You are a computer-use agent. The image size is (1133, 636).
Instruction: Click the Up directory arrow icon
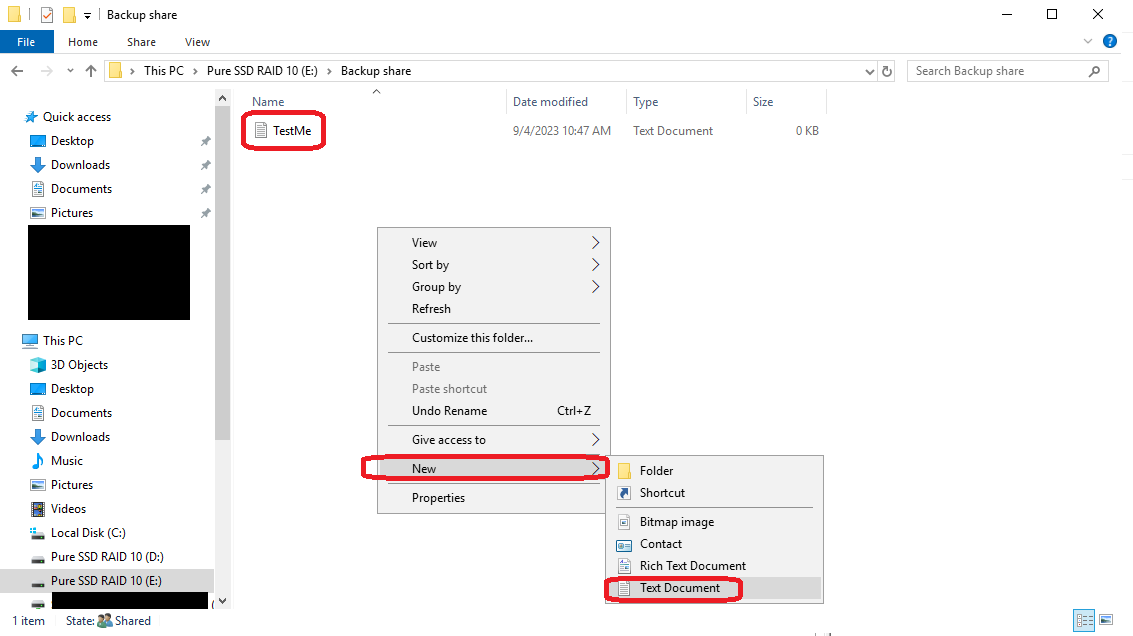click(x=91, y=71)
